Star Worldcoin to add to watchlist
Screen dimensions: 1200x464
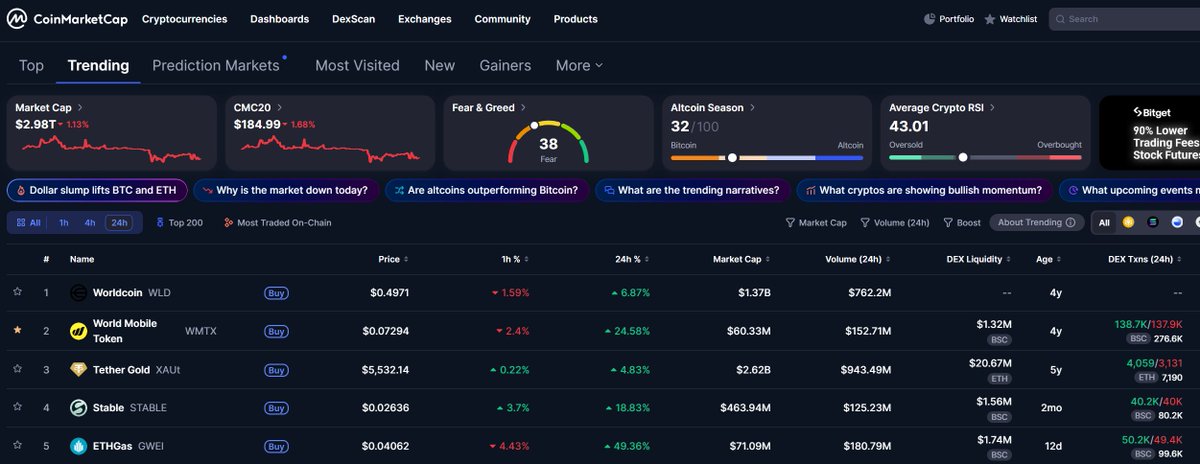[x=17, y=293]
